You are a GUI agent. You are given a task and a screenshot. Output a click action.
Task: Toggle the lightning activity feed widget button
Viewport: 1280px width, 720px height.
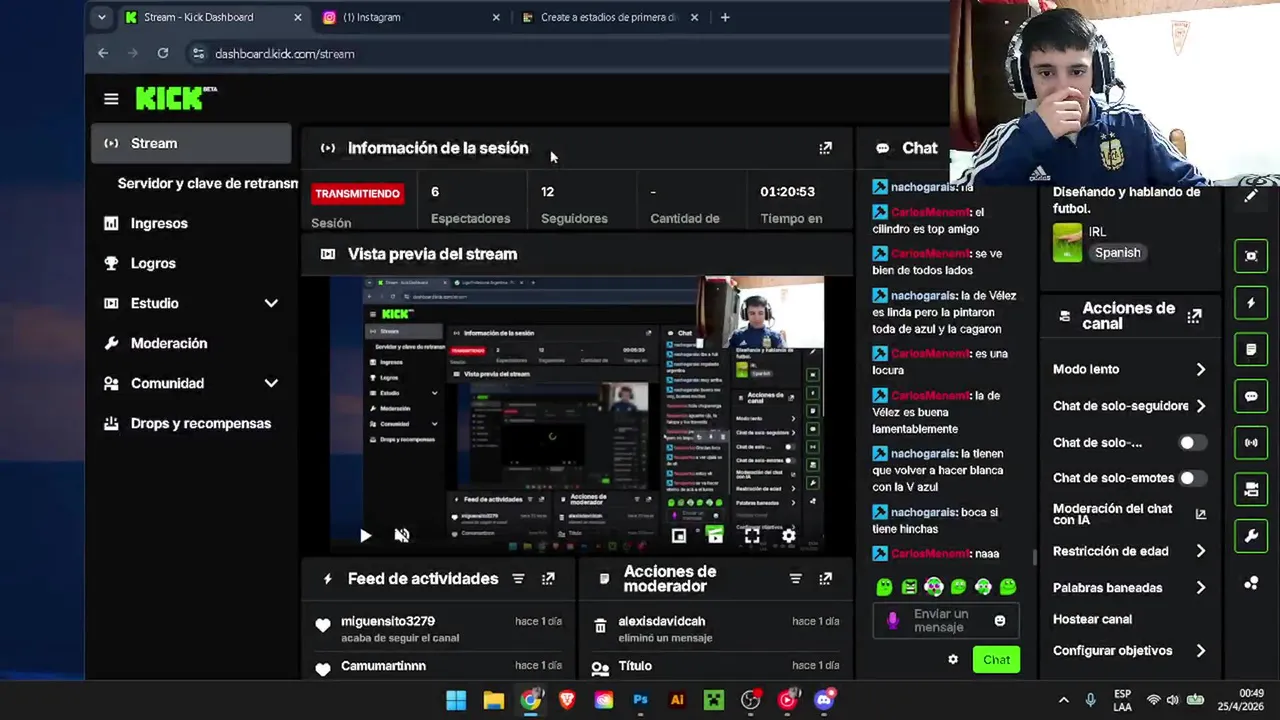pyautogui.click(x=1251, y=303)
